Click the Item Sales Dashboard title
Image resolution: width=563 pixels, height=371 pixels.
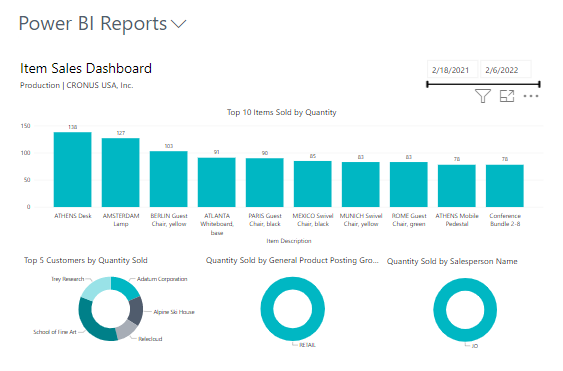tap(86, 68)
